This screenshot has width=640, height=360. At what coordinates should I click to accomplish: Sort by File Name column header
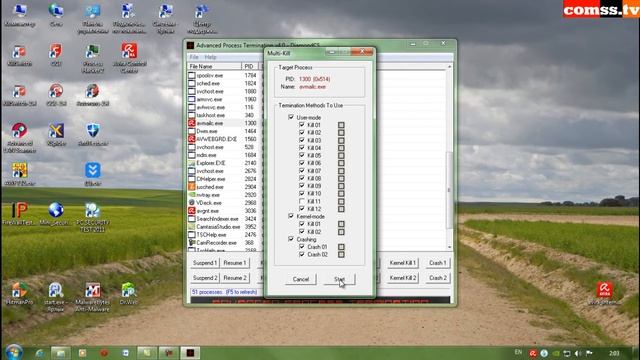(214, 66)
